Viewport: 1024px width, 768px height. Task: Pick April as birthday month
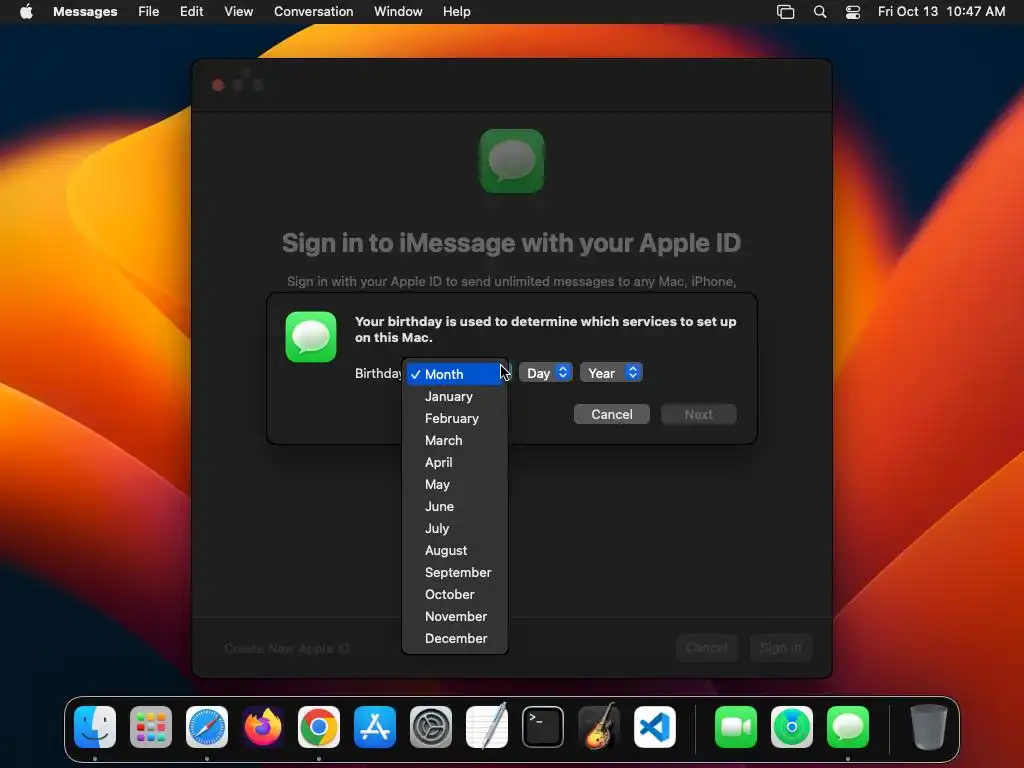coord(455,462)
